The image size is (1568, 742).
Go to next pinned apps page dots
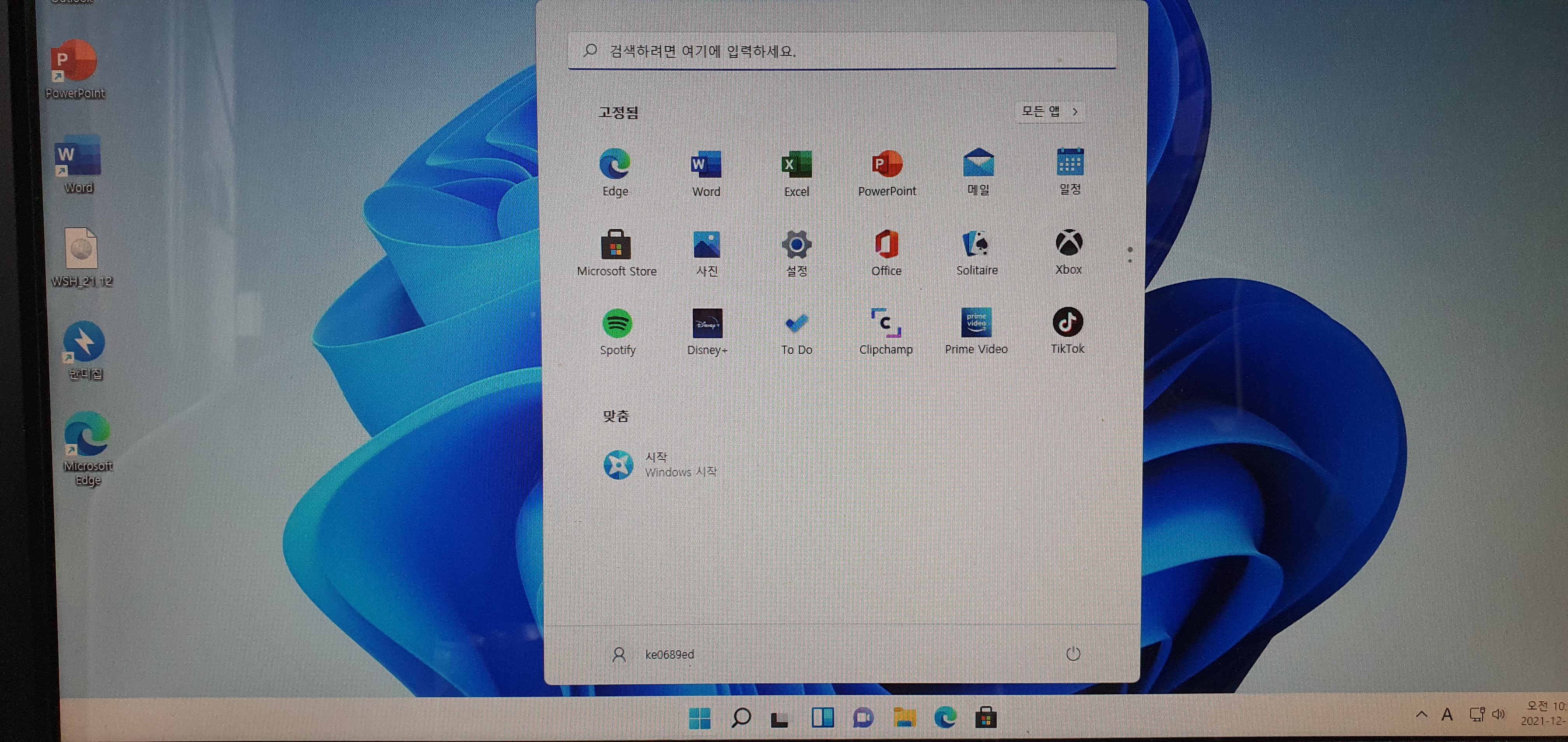[1130, 255]
